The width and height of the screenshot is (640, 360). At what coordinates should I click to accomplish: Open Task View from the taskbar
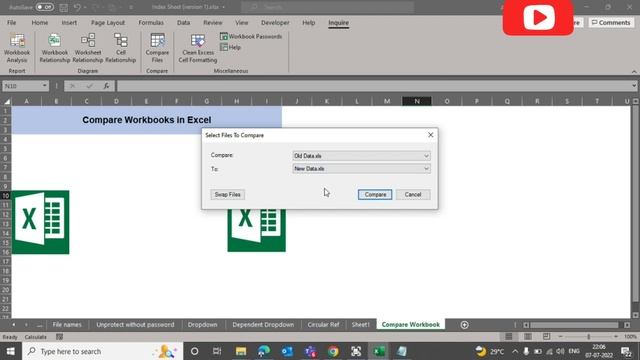[217, 351]
